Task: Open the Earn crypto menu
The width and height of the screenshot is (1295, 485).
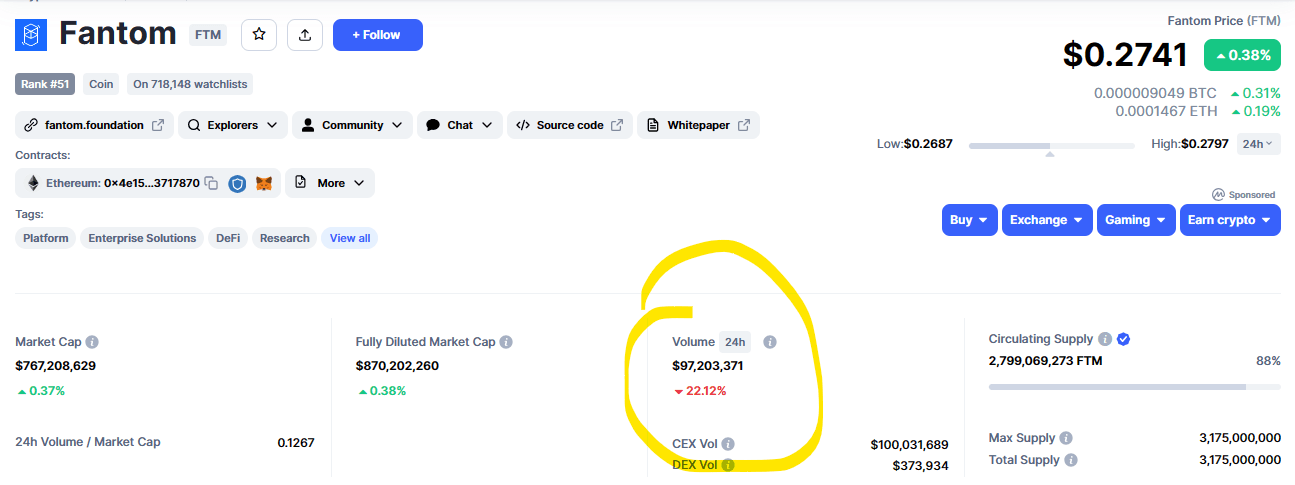Action: point(1230,220)
